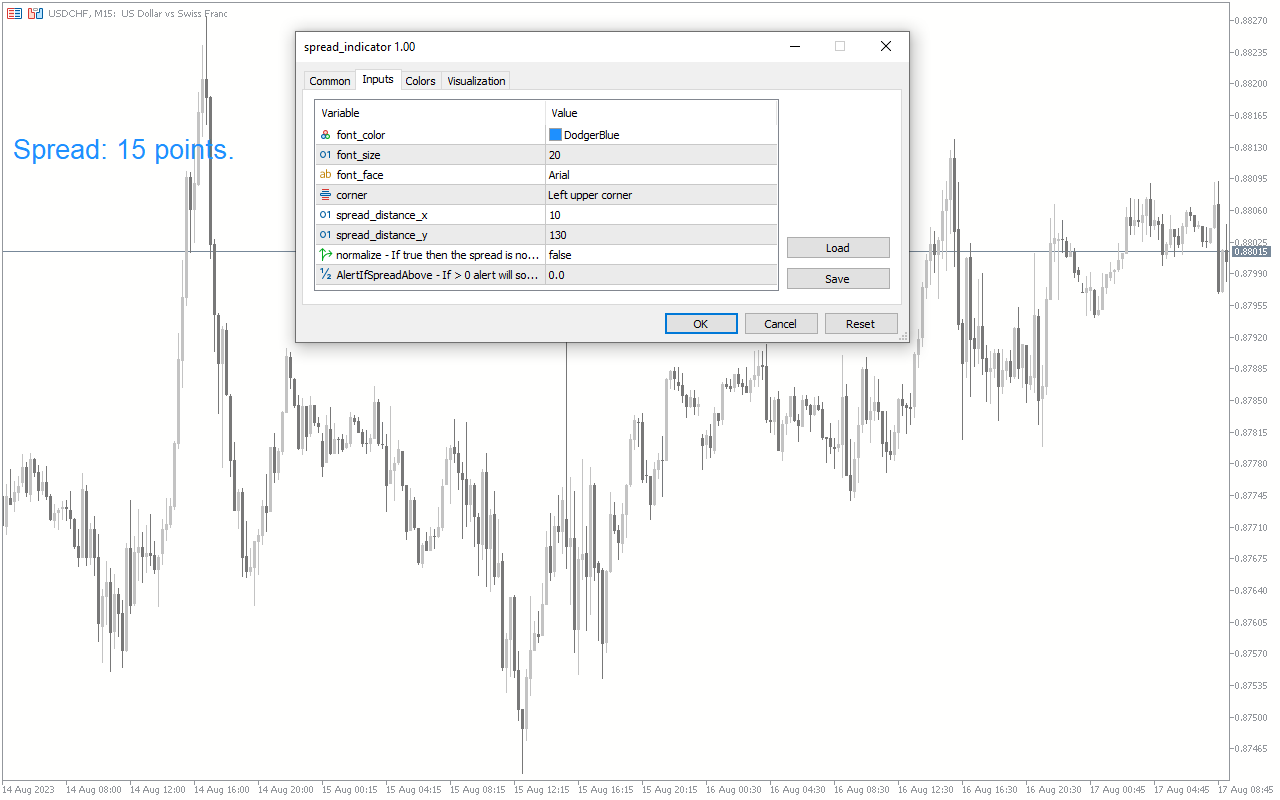Dismiss the dialog with the Cancel button

(x=780, y=324)
